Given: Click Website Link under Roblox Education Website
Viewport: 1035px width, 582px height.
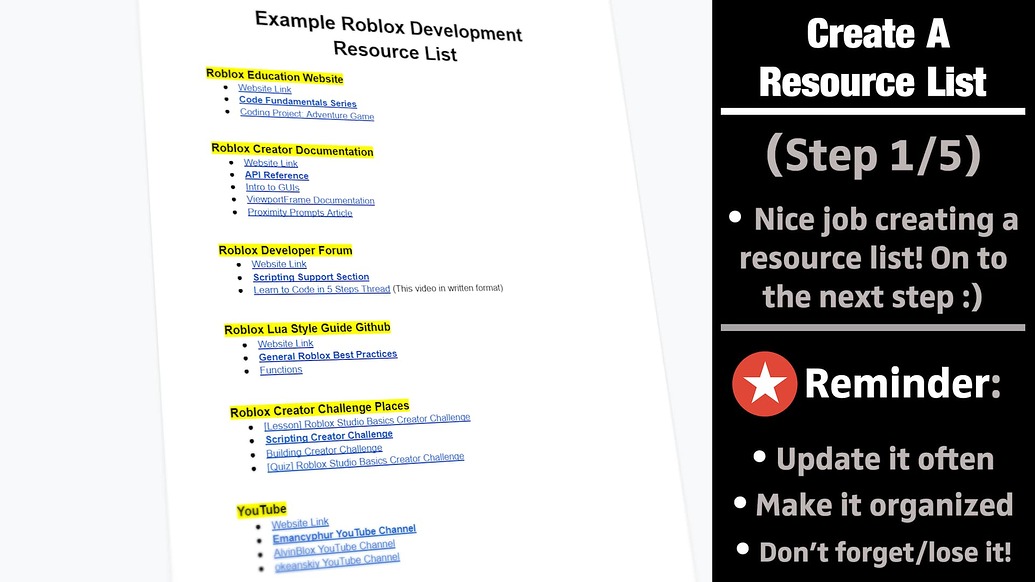Looking at the screenshot, I should [x=264, y=88].
